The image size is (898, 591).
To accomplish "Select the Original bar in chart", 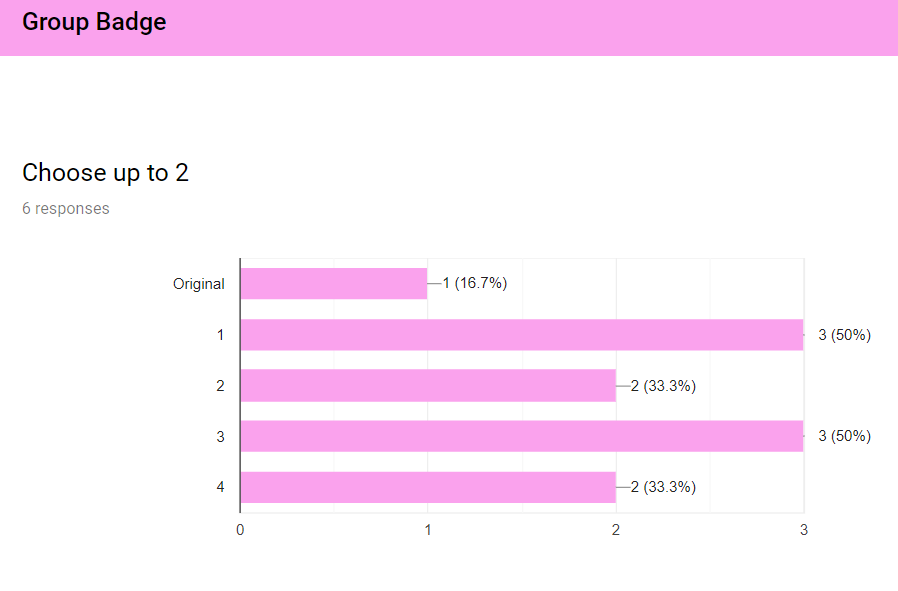I will pos(334,283).
